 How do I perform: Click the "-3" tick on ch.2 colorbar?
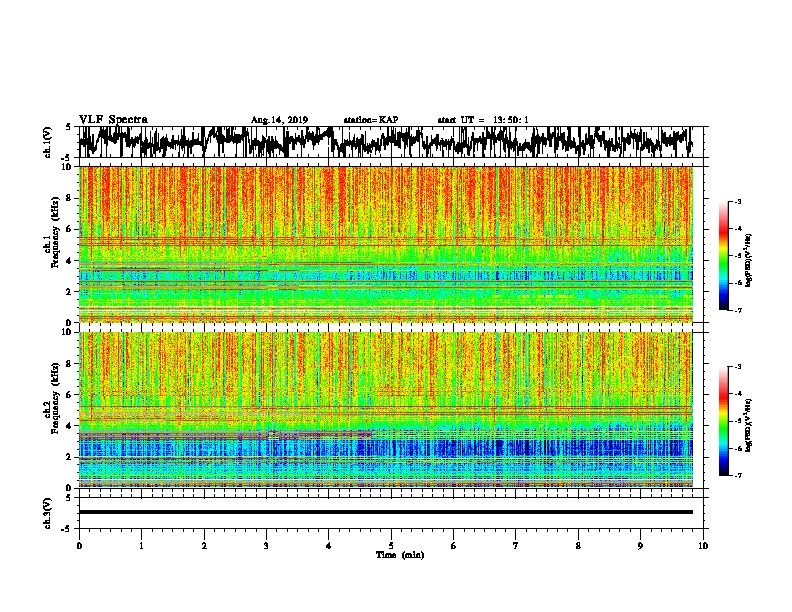pos(737,367)
